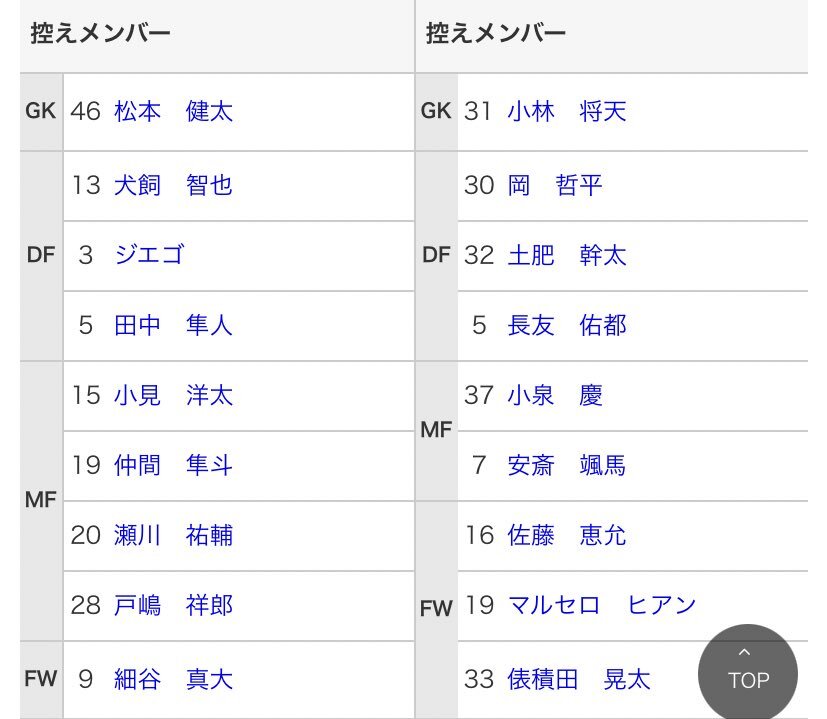827x719 pixels.
Task: Open player link 小泉 慶
Action: point(555,395)
